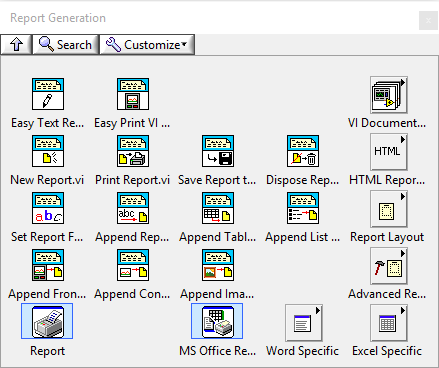
Task: Select the Easy Print VI icon
Action: [x=133, y=94]
